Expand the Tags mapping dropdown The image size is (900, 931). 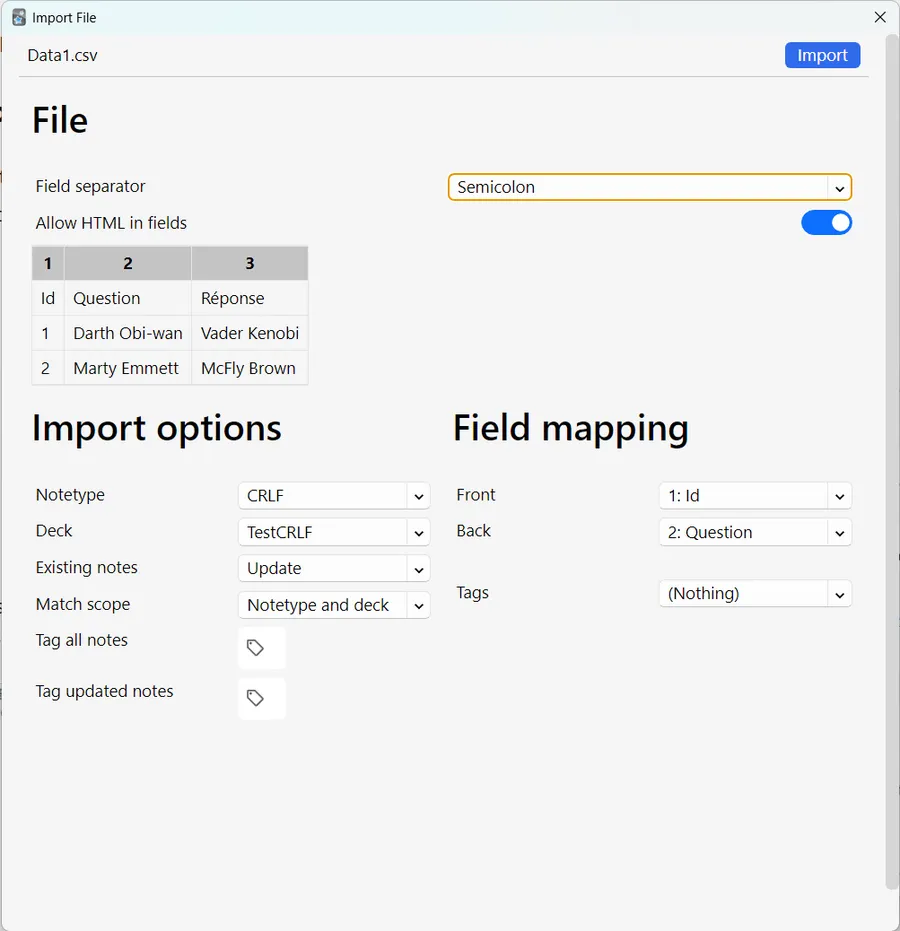click(755, 593)
